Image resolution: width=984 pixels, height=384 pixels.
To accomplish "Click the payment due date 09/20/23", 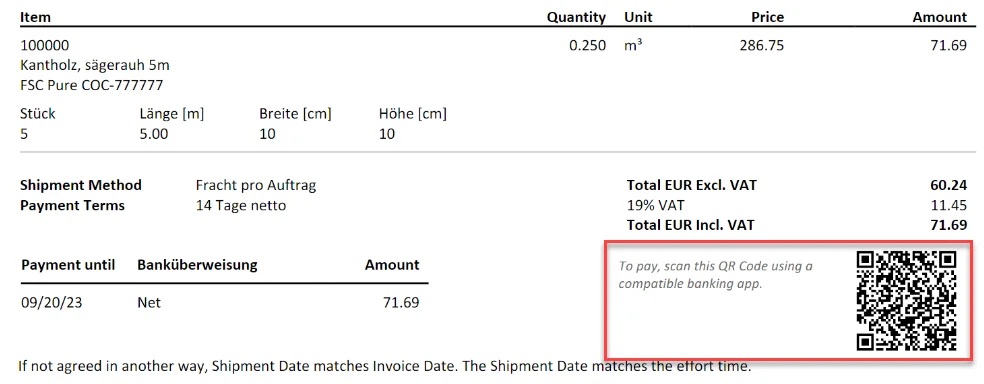I will click(51, 302).
